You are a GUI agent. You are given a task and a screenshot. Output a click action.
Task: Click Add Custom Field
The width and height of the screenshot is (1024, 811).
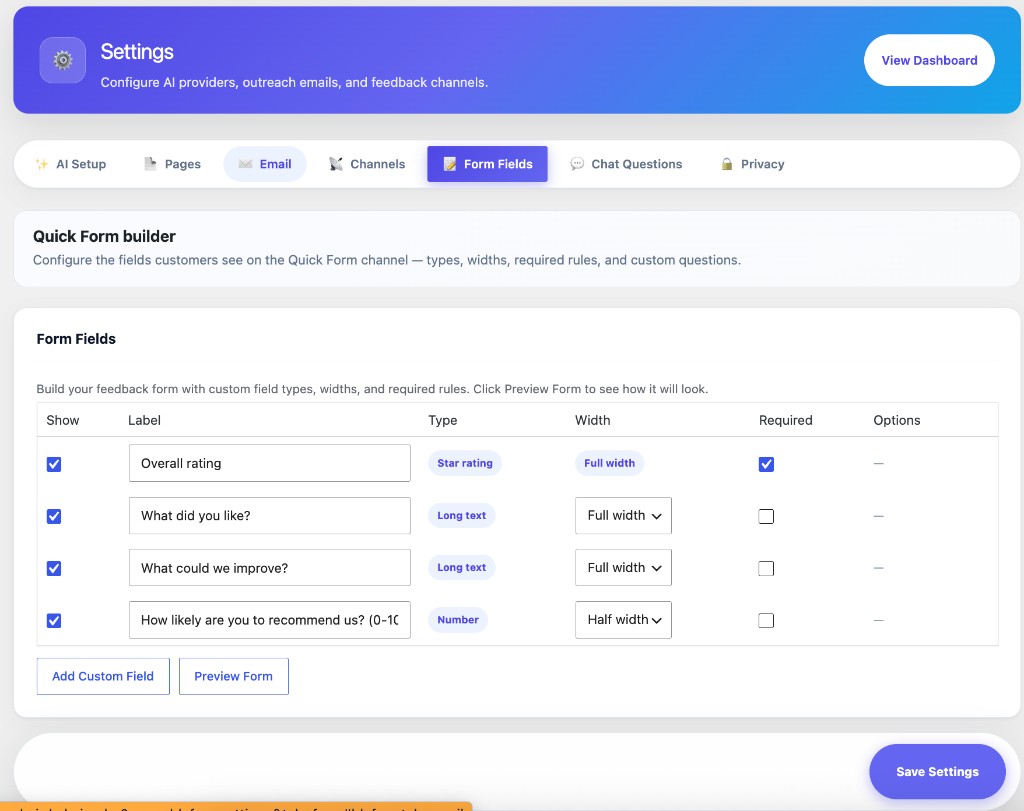(x=103, y=676)
